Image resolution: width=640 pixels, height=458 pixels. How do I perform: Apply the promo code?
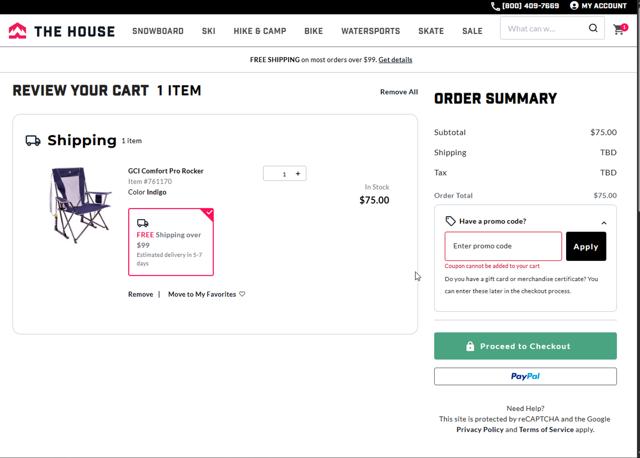click(586, 246)
